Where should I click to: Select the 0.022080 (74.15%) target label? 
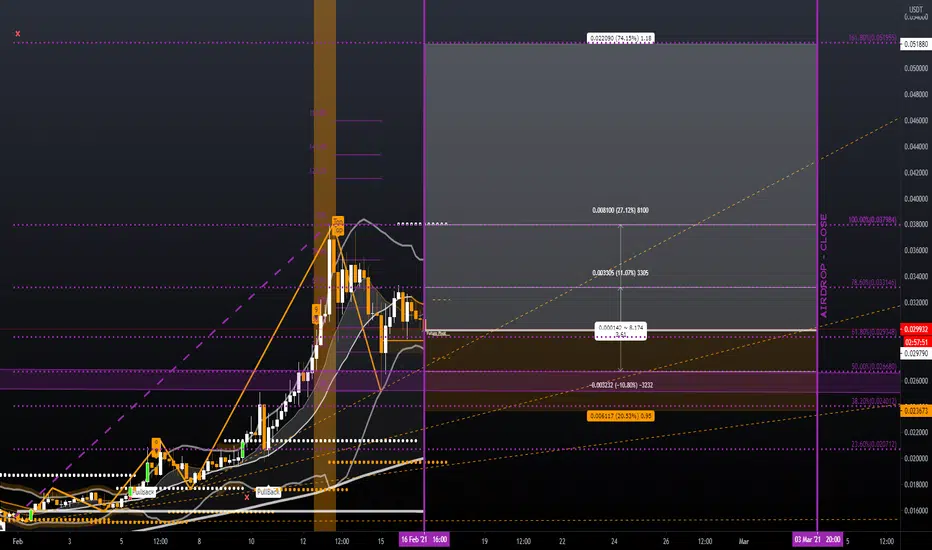click(621, 38)
